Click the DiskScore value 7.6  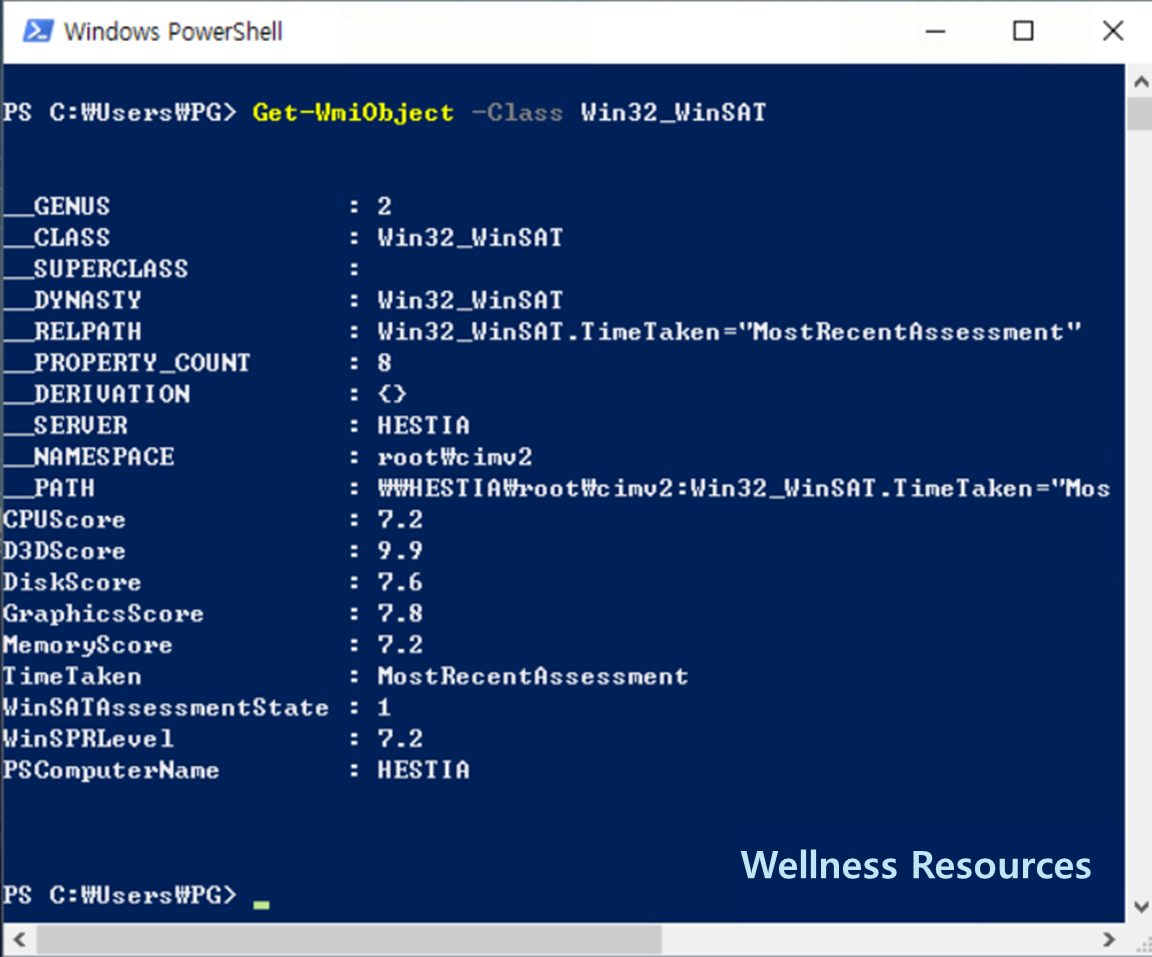[400, 582]
